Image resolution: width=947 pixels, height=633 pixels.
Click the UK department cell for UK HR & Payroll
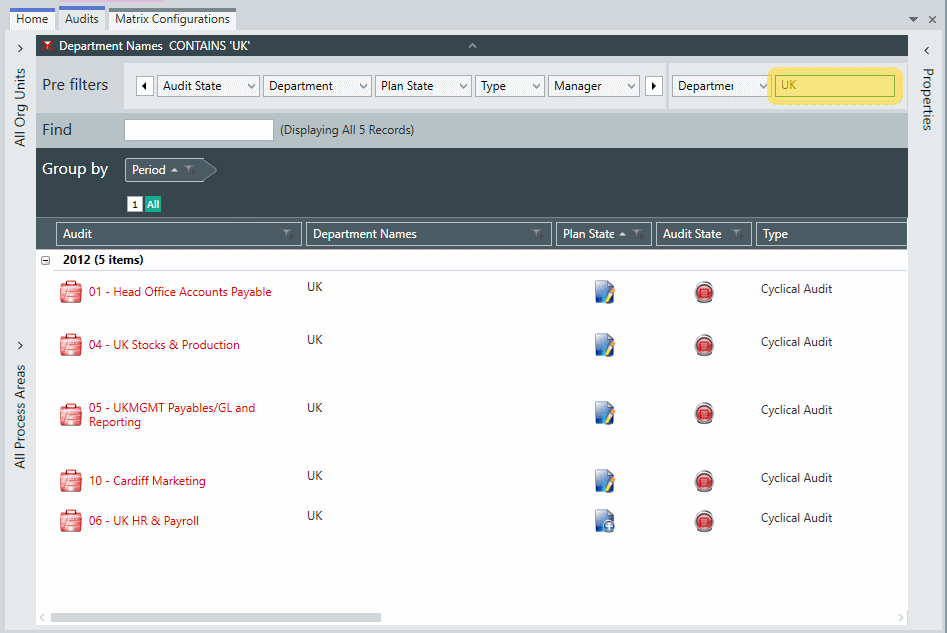click(315, 516)
